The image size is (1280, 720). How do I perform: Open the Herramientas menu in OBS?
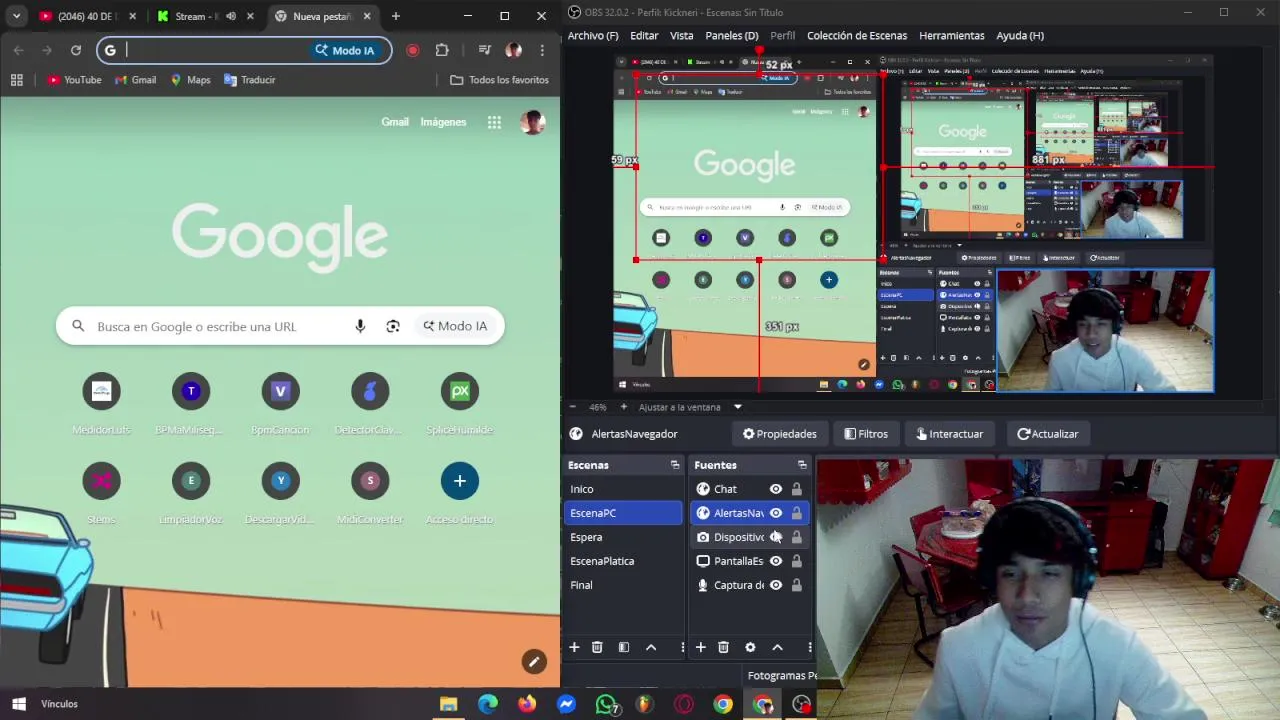coord(952,35)
